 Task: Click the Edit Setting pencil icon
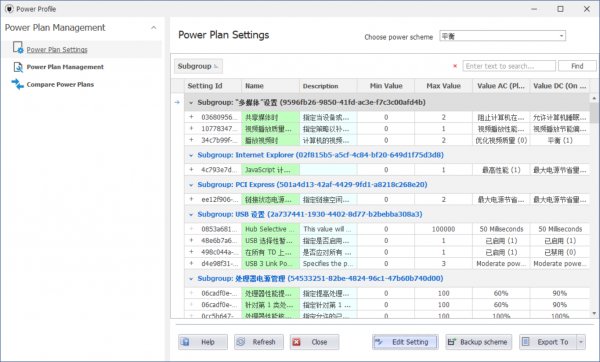(x=379, y=342)
